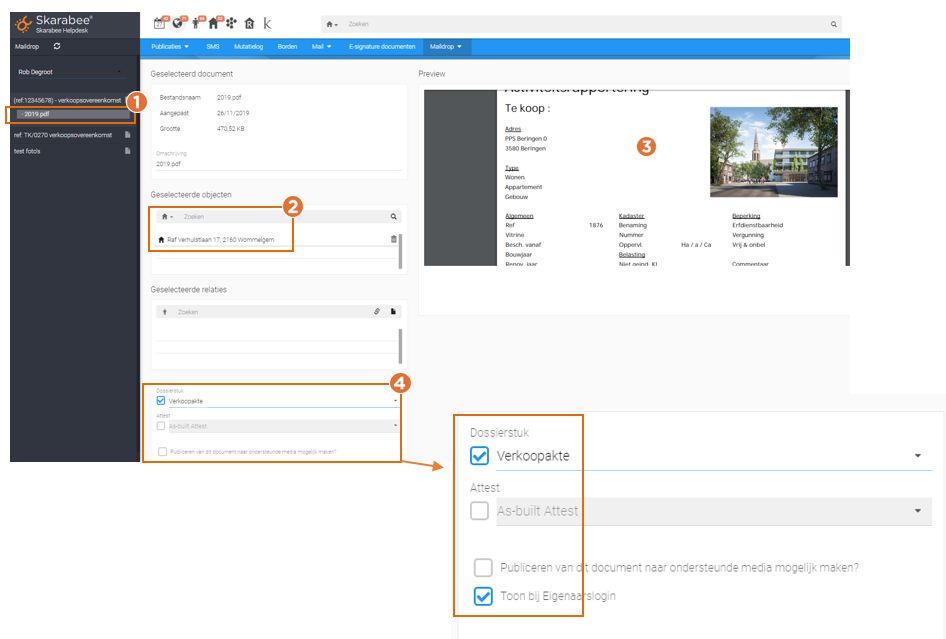The height and width of the screenshot is (639, 946).
Task: Click the document icon in Geselecteerde relaties search
Action: 393,311
